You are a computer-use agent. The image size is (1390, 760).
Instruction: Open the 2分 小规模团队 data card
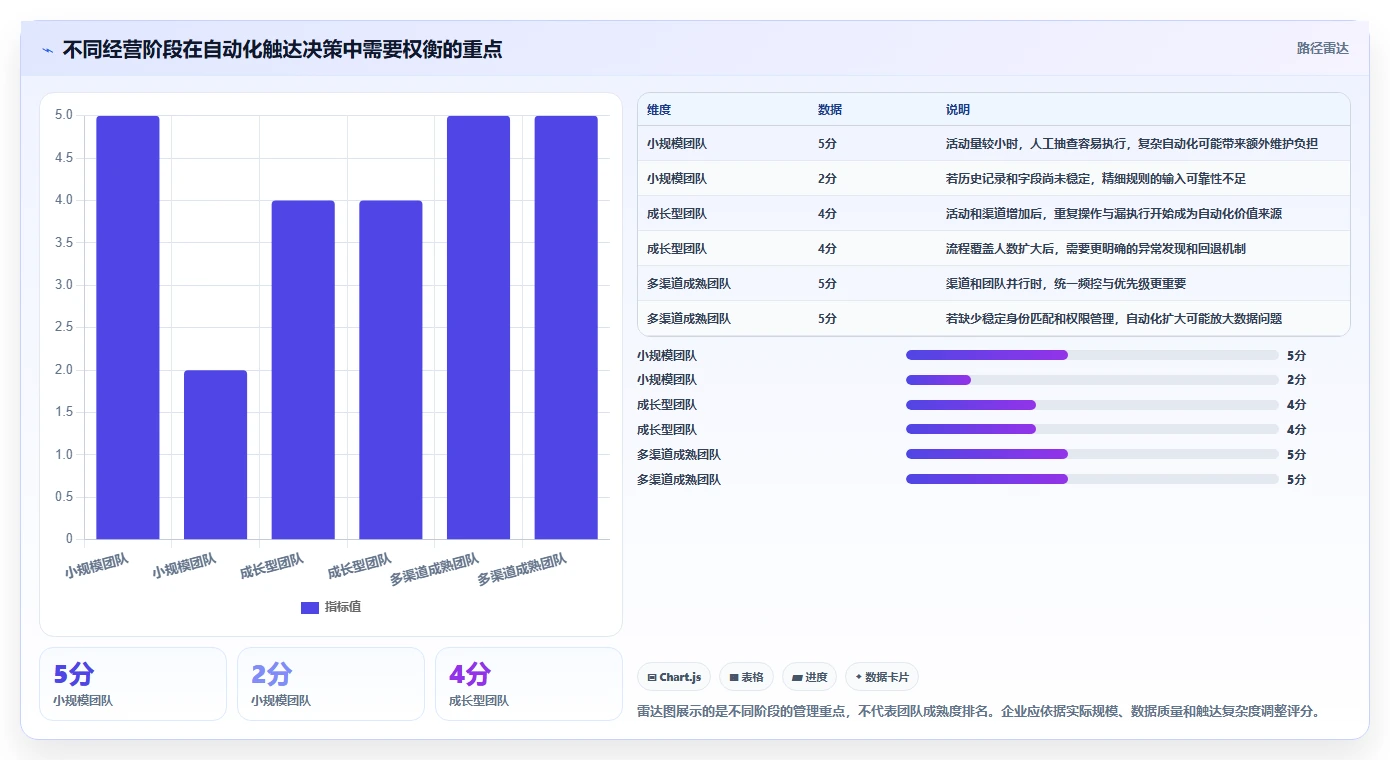coord(331,684)
